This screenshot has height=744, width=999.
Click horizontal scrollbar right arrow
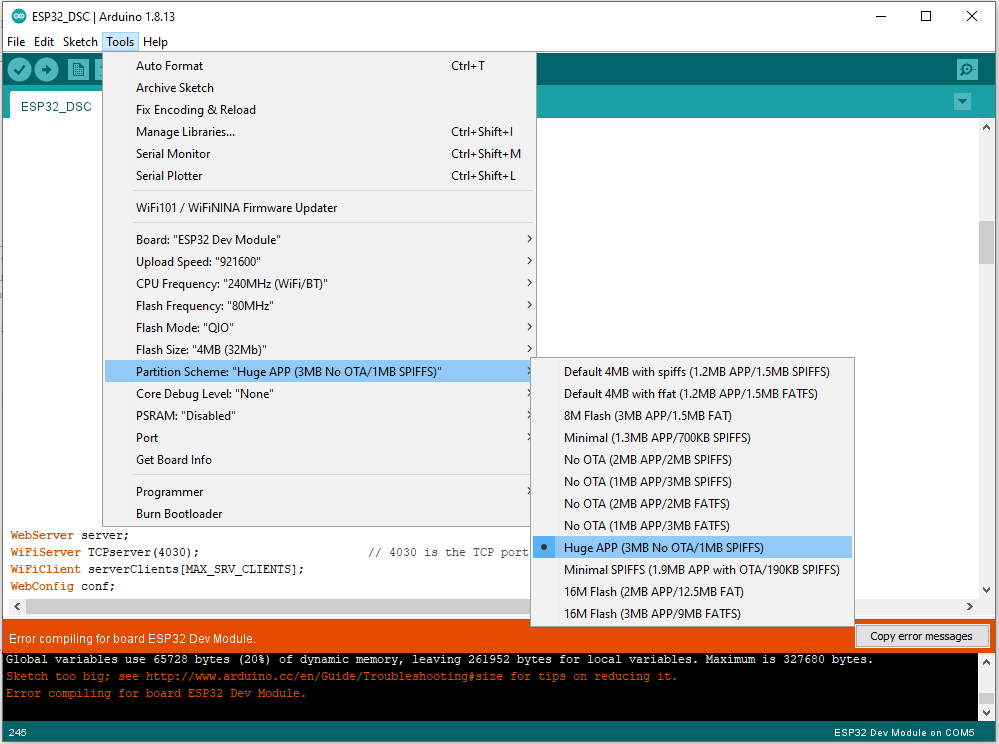point(970,606)
